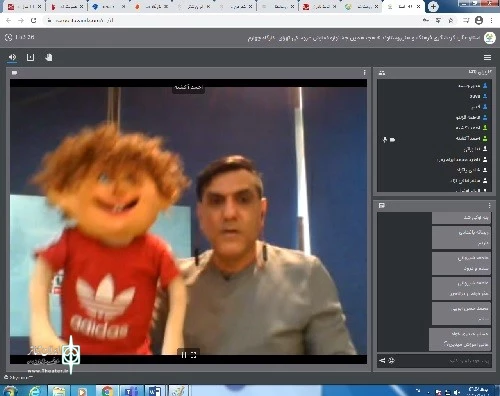The height and width of the screenshot is (396, 500).
Task: Select the bottom chat message bubble
Action: coord(460,339)
